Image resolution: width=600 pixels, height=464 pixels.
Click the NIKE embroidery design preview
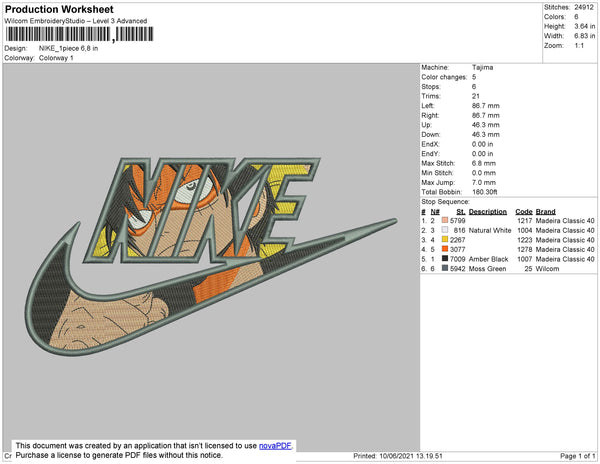click(x=212, y=256)
